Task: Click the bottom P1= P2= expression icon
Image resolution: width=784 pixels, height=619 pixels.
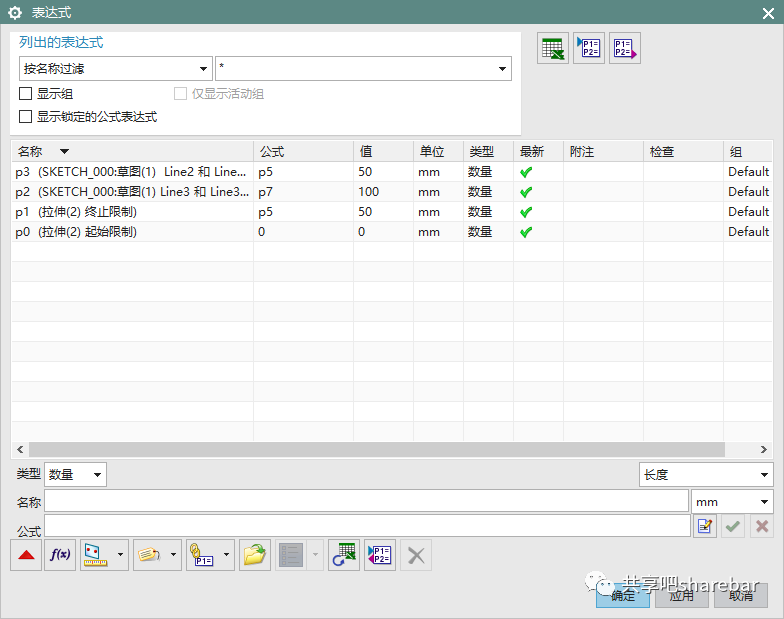Action: tap(380, 555)
